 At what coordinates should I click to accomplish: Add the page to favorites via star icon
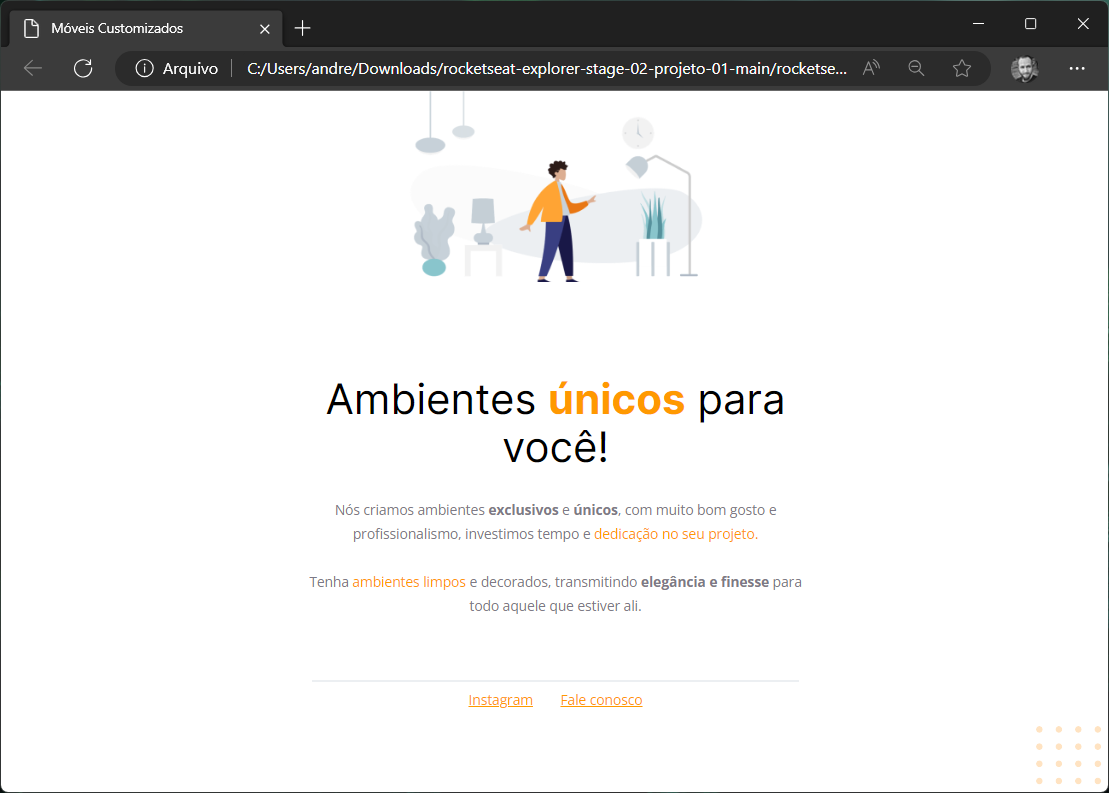click(x=962, y=68)
